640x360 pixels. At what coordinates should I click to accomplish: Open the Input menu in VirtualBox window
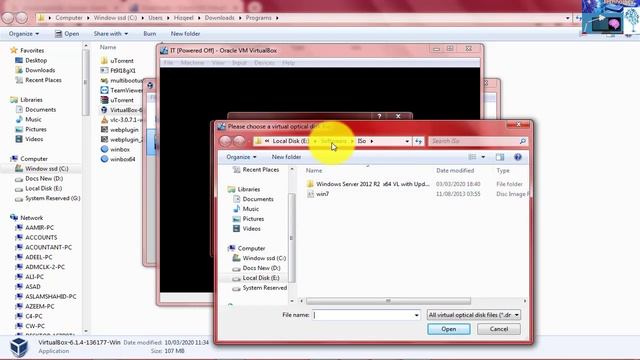(x=239, y=62)
